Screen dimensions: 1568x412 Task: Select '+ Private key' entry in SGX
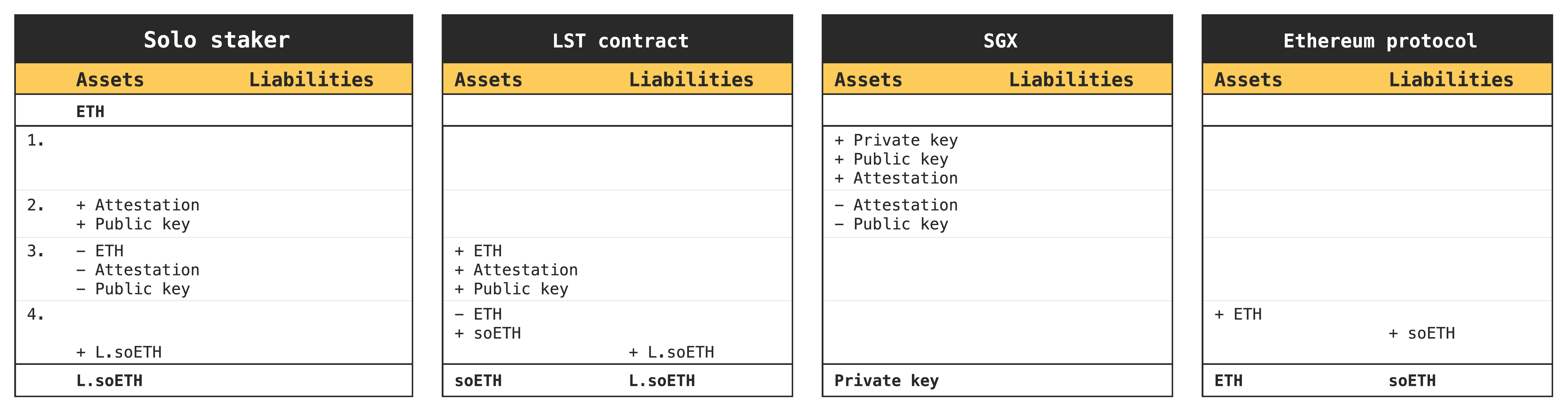[x=896, y=140]
